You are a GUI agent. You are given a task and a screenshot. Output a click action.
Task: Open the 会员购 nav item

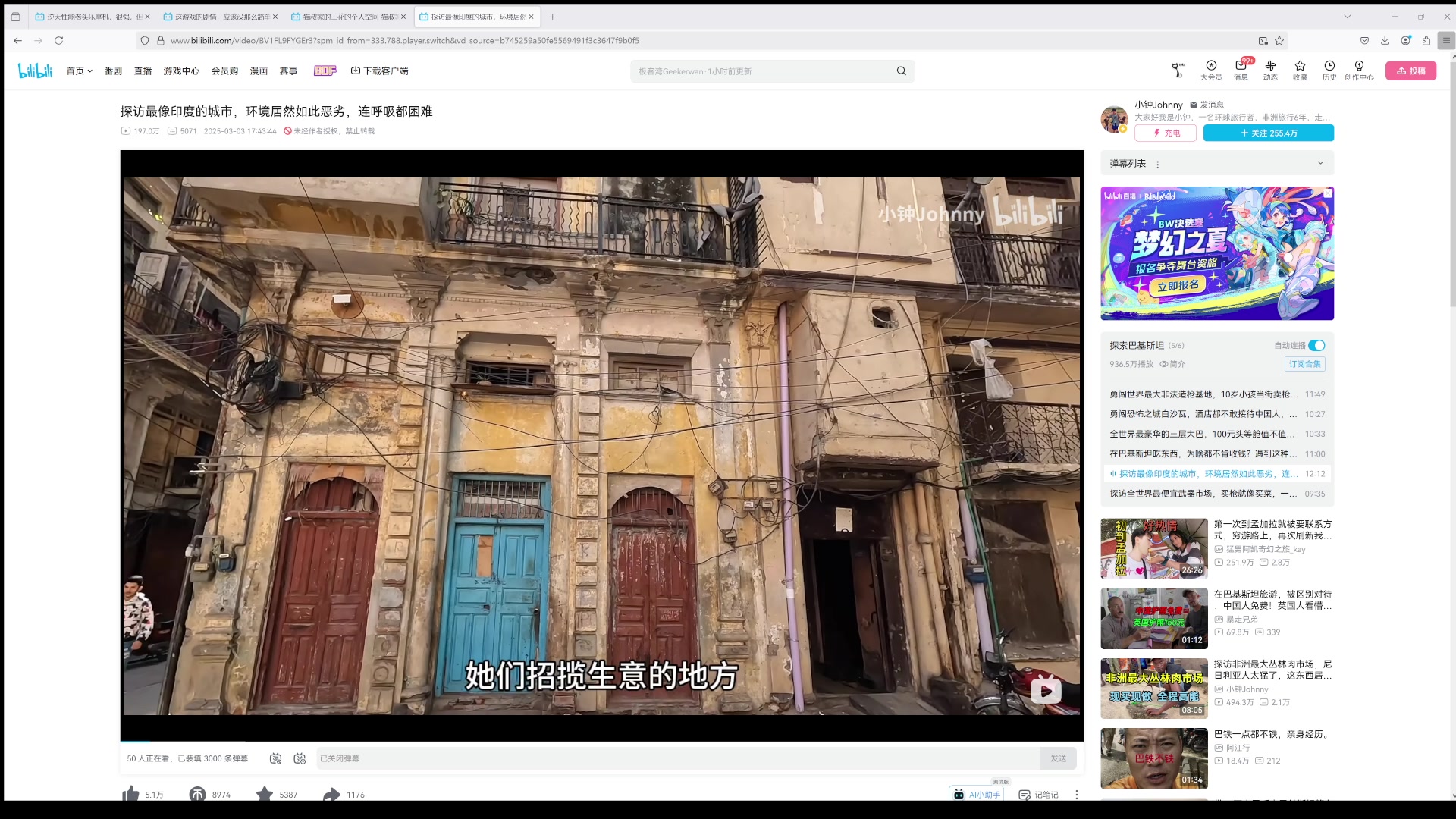coord(224,71)
